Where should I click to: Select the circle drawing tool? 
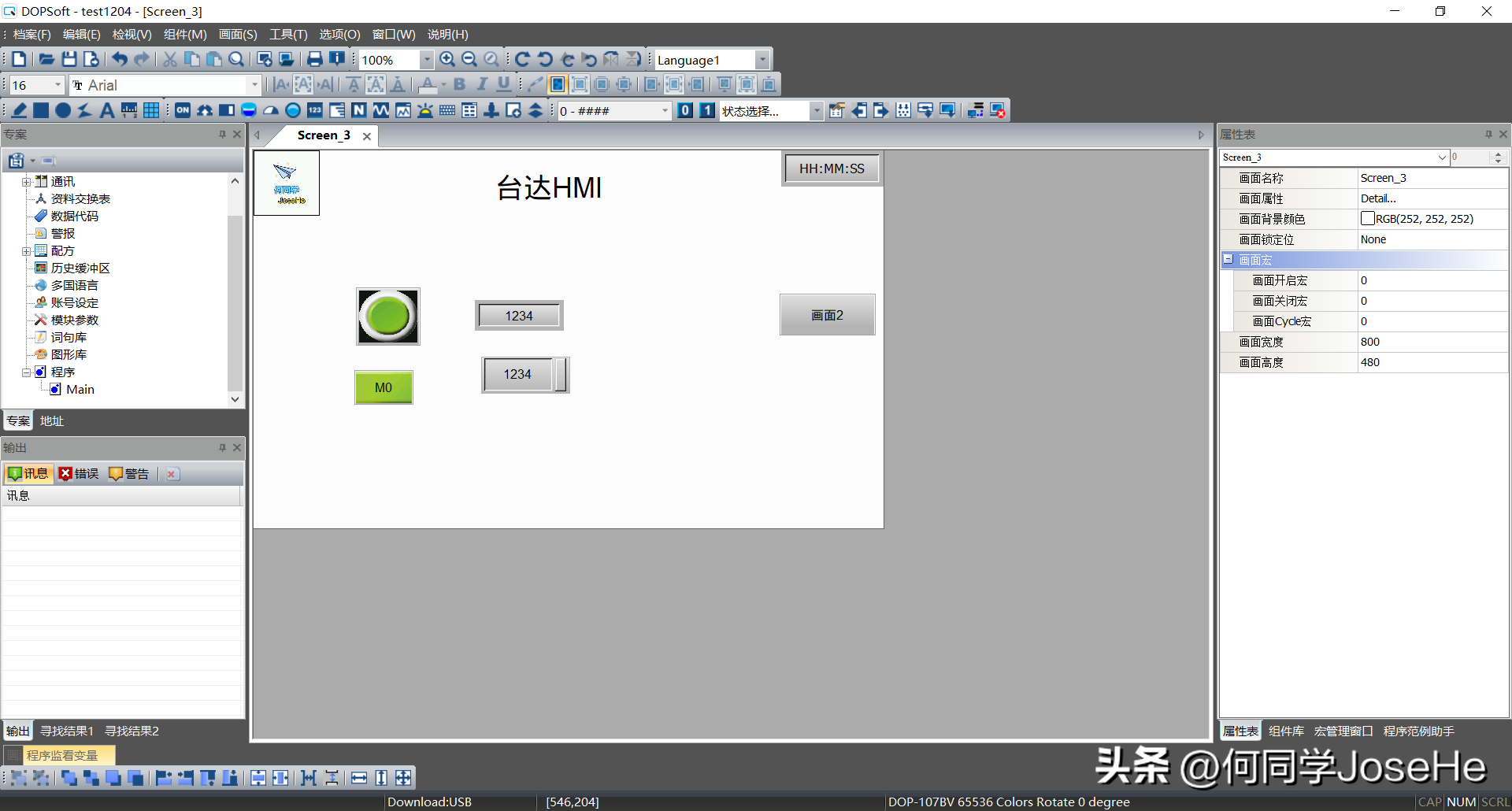tap(63, 110)
